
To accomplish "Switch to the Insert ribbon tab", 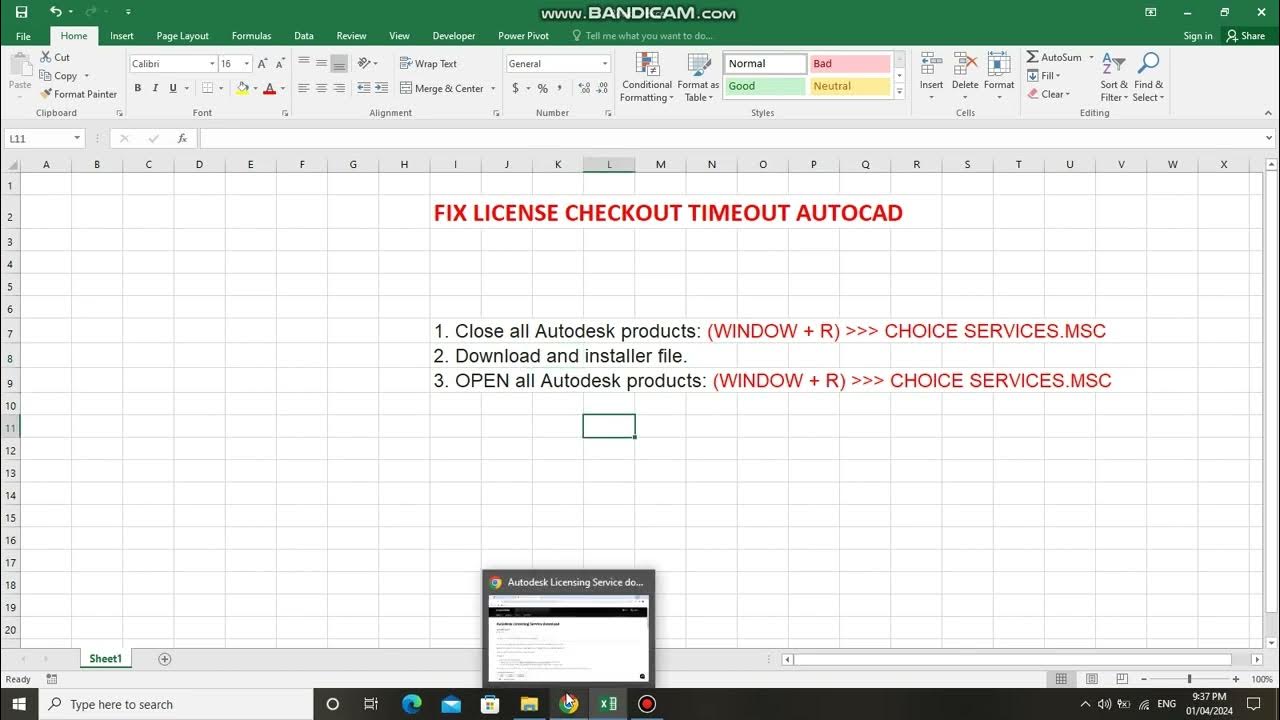I will point(122,36).
